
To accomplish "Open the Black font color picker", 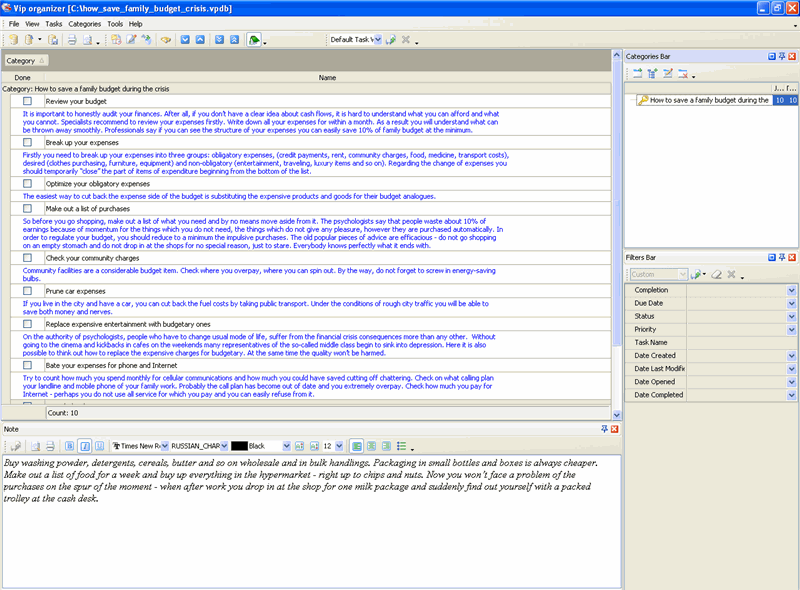I will point(286,446).
